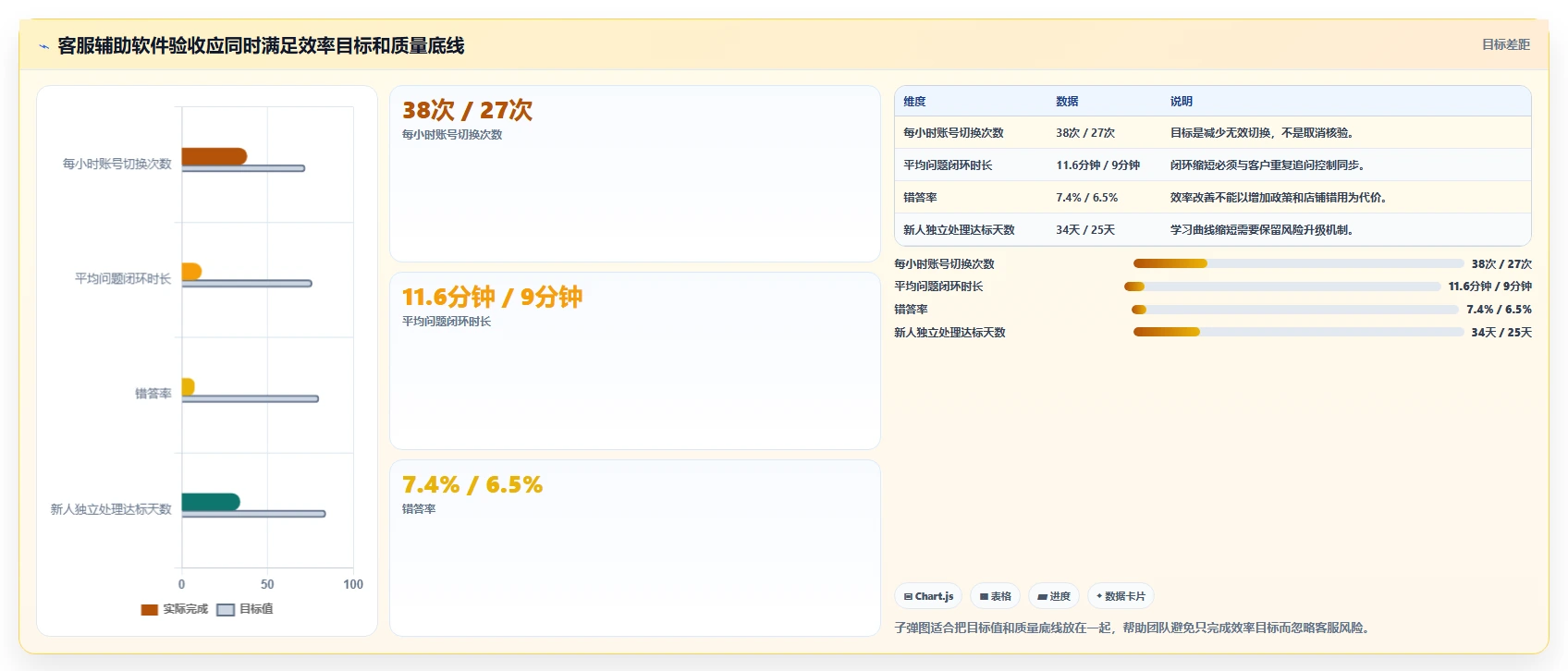This screenshot has height=671, width=1568.
Task: Select the 新人独立处理达标天数 table row label
Action: [x=959, y=230]
